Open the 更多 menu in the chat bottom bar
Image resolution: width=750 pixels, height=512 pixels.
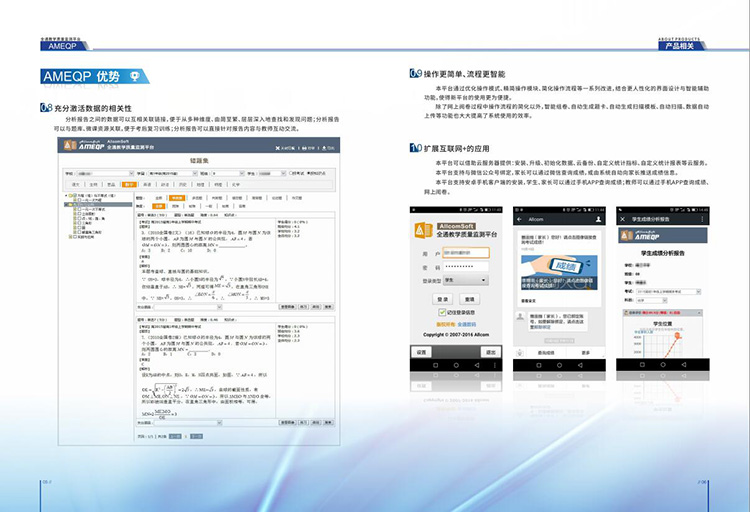coord(586,353)
